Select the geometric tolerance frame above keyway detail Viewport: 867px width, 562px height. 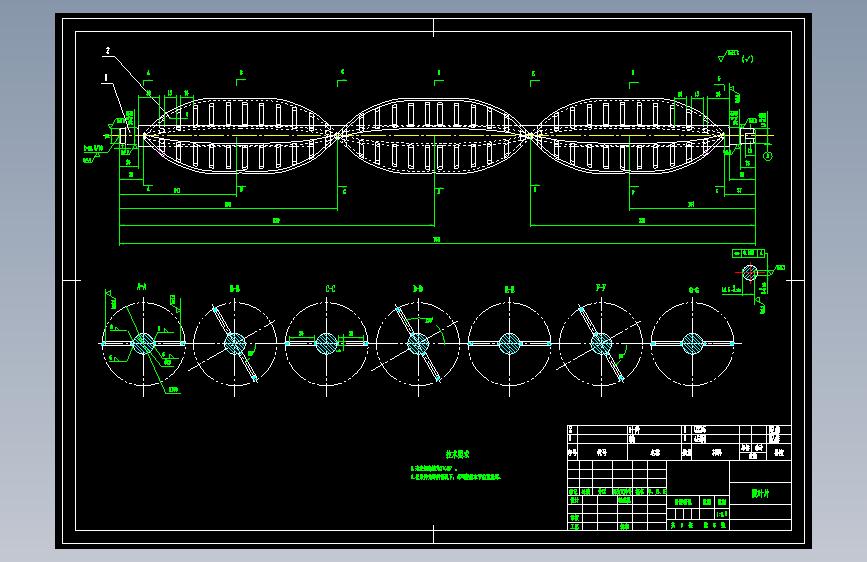748,253
